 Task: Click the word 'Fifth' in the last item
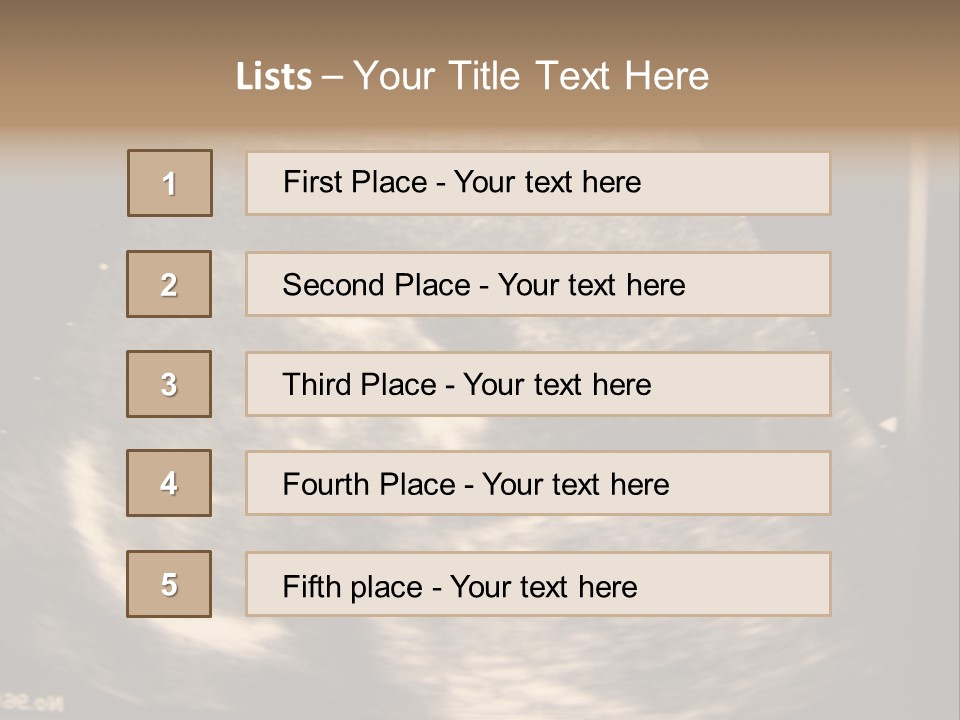click(x=312, y=586)
